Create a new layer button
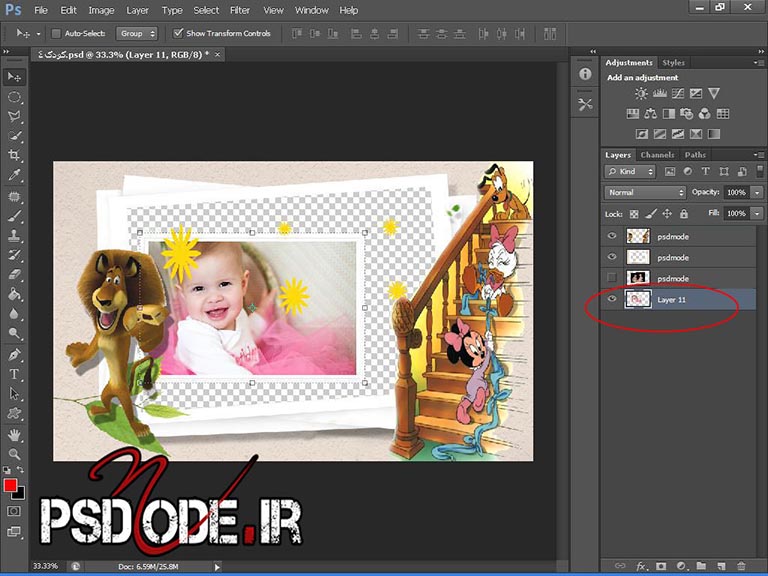 [721, 566]
